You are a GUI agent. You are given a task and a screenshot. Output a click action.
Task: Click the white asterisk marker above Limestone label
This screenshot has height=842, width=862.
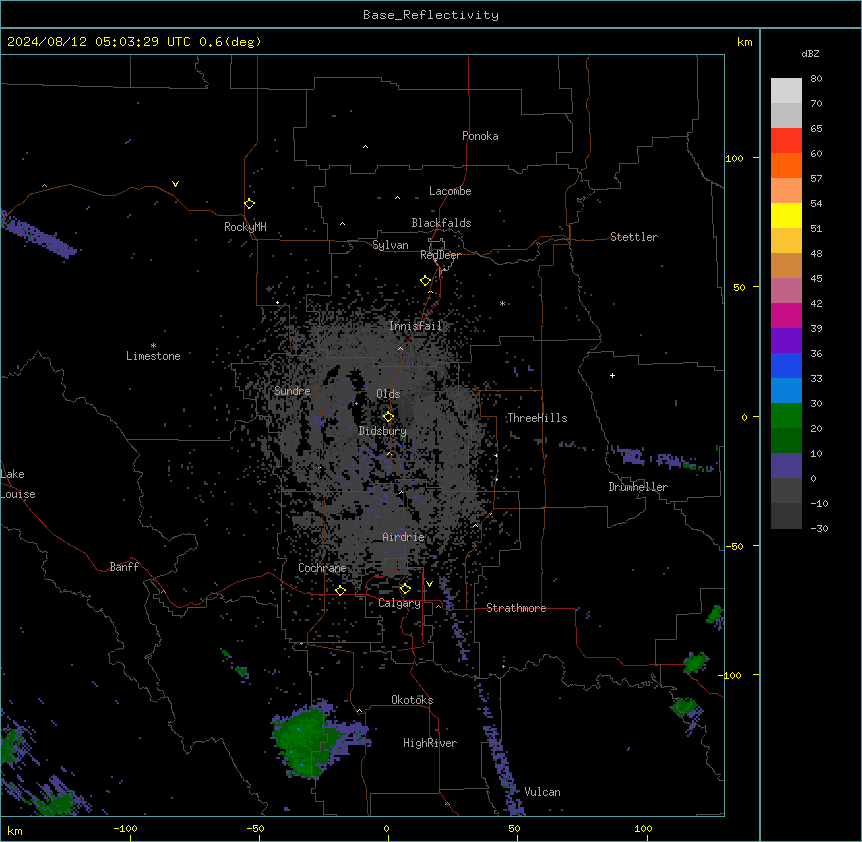(153, 346)
